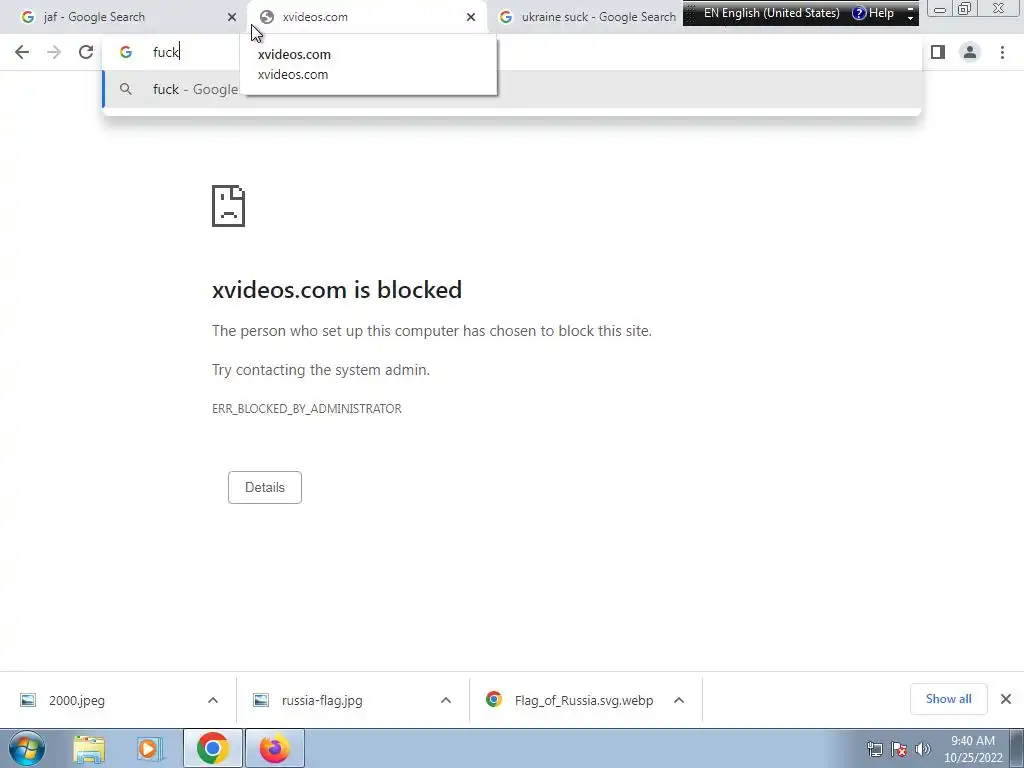Viewport: 1024px width, 768px height.
Task: Expand options for the Flag_of_Russia.svg.webp download
Action: coord(679,700)
